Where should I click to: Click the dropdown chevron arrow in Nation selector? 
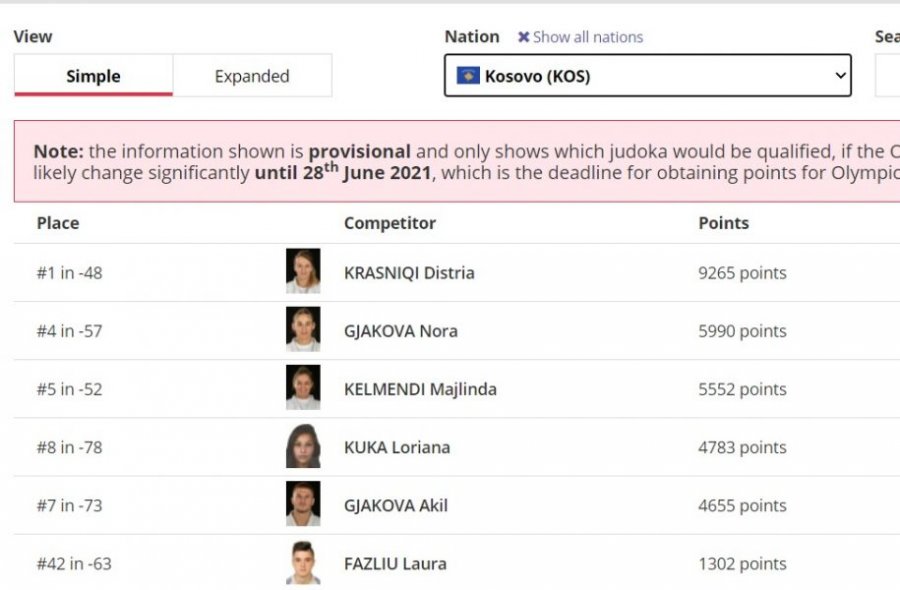point(840,75)
